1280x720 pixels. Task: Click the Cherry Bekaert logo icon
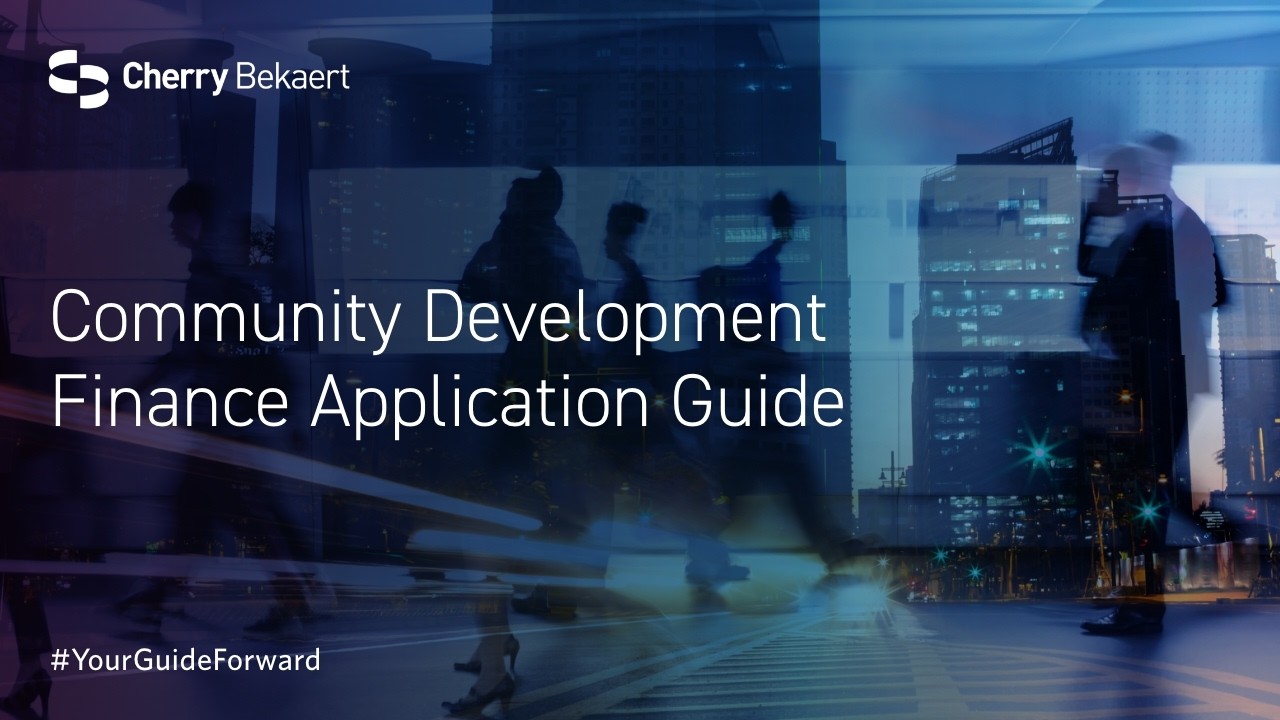pos(78,78)
